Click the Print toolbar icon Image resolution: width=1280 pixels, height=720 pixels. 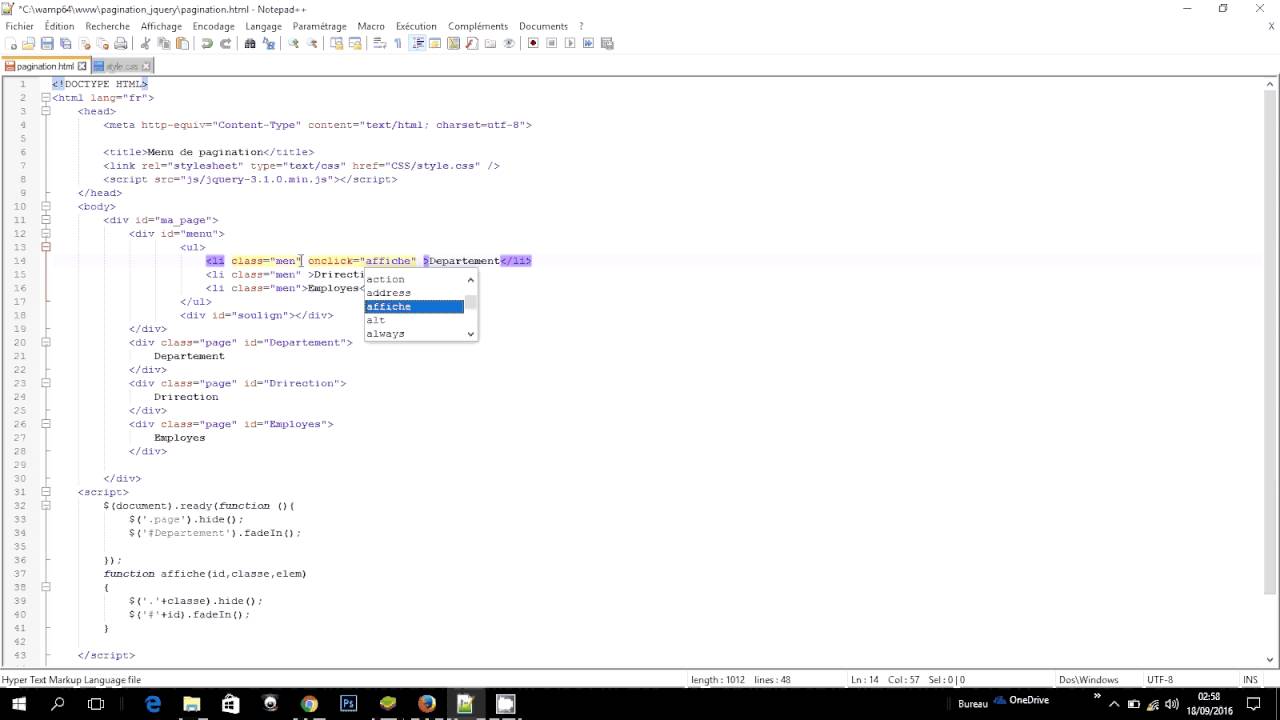[120, 43]
